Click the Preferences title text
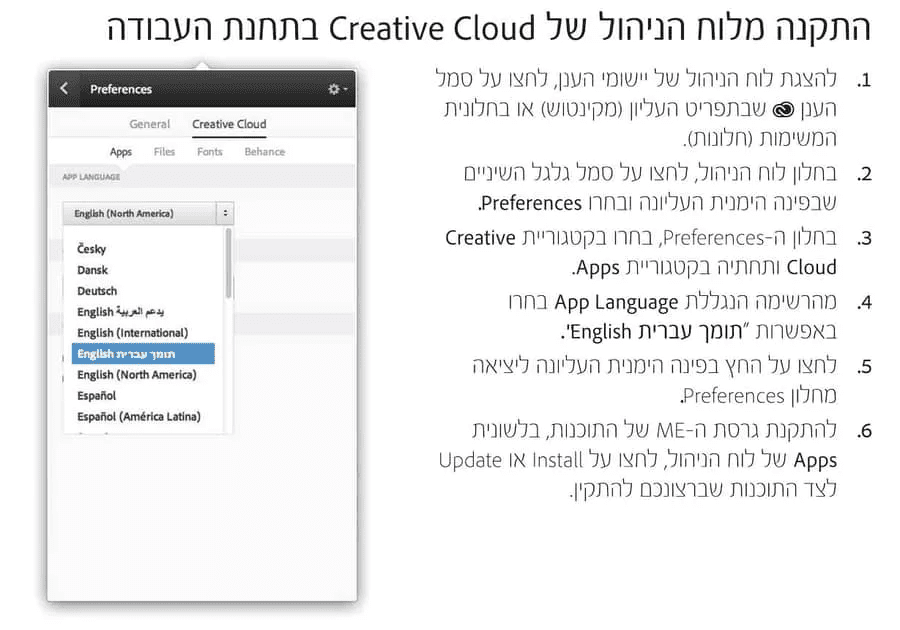 coord(121,89)
